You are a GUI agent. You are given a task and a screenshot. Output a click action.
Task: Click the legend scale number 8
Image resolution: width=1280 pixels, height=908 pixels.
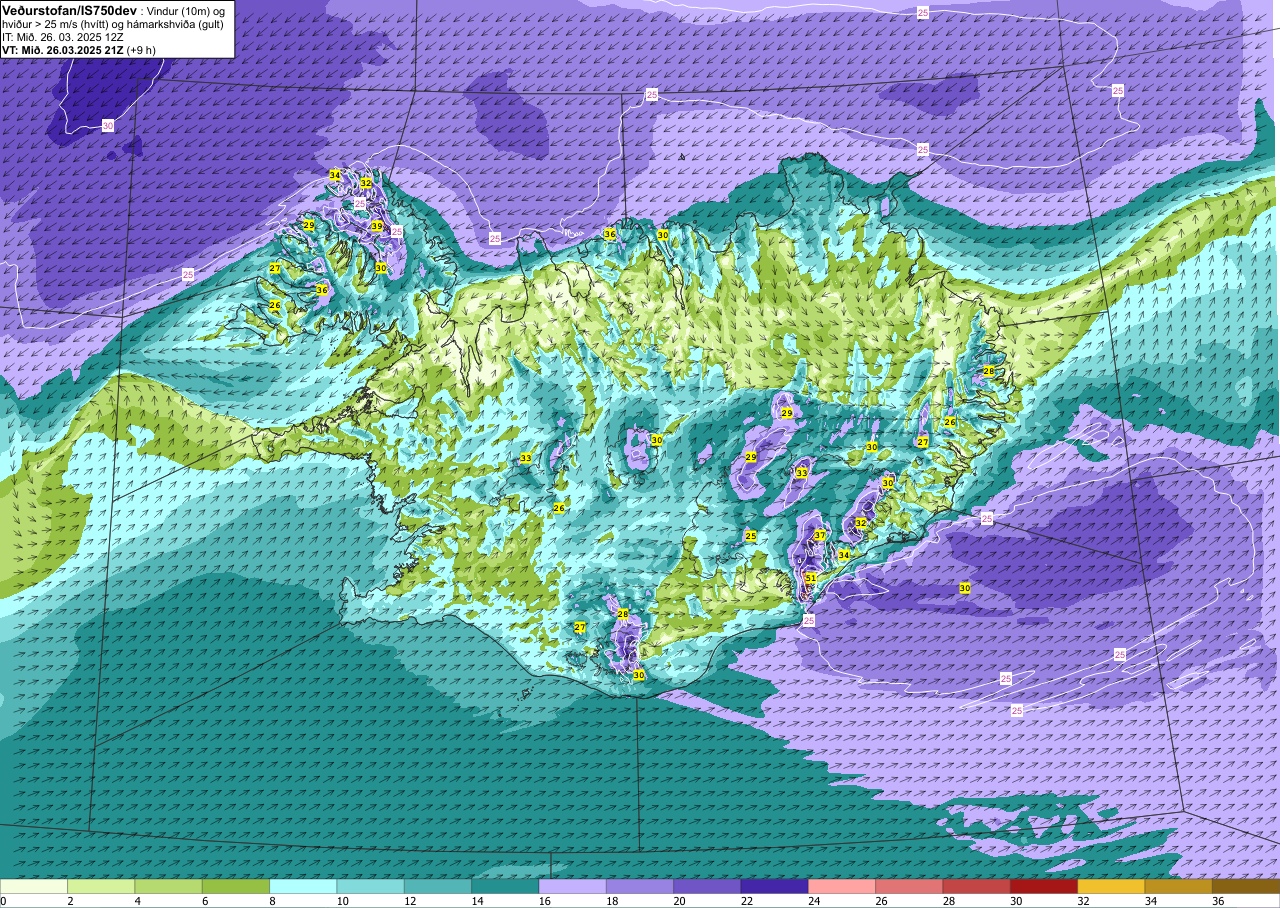273,901
